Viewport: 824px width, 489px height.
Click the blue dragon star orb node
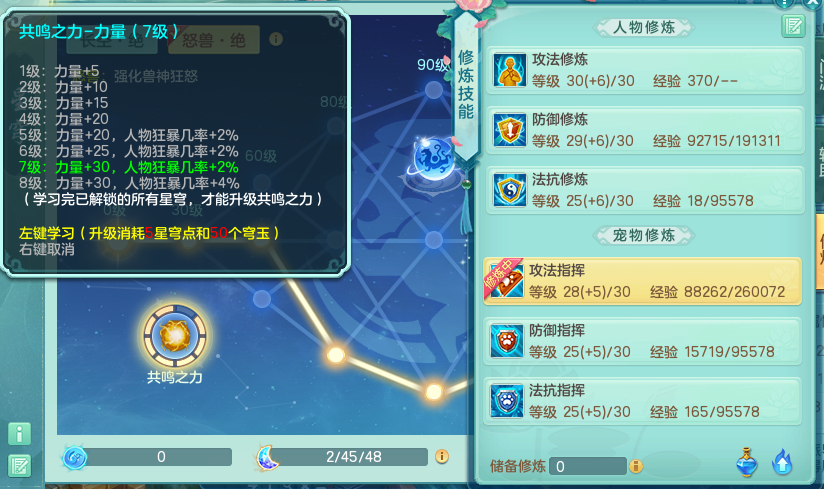pos(433,160)
